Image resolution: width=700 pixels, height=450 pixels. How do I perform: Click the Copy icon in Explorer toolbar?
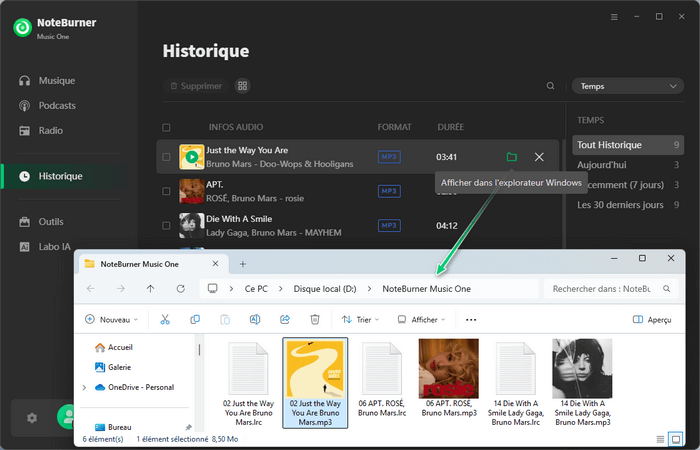pos(195,320)
